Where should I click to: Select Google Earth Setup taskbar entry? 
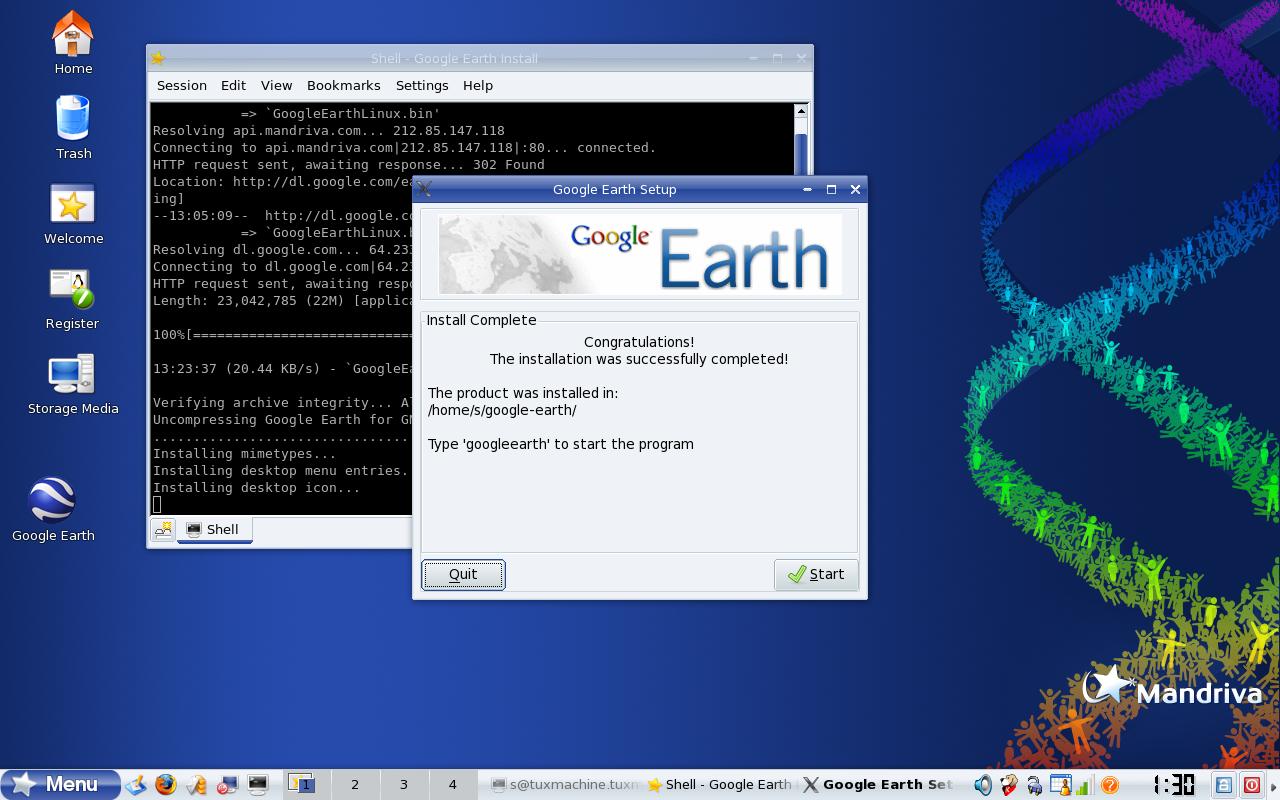pyautogui.click(x=880, y=784)
